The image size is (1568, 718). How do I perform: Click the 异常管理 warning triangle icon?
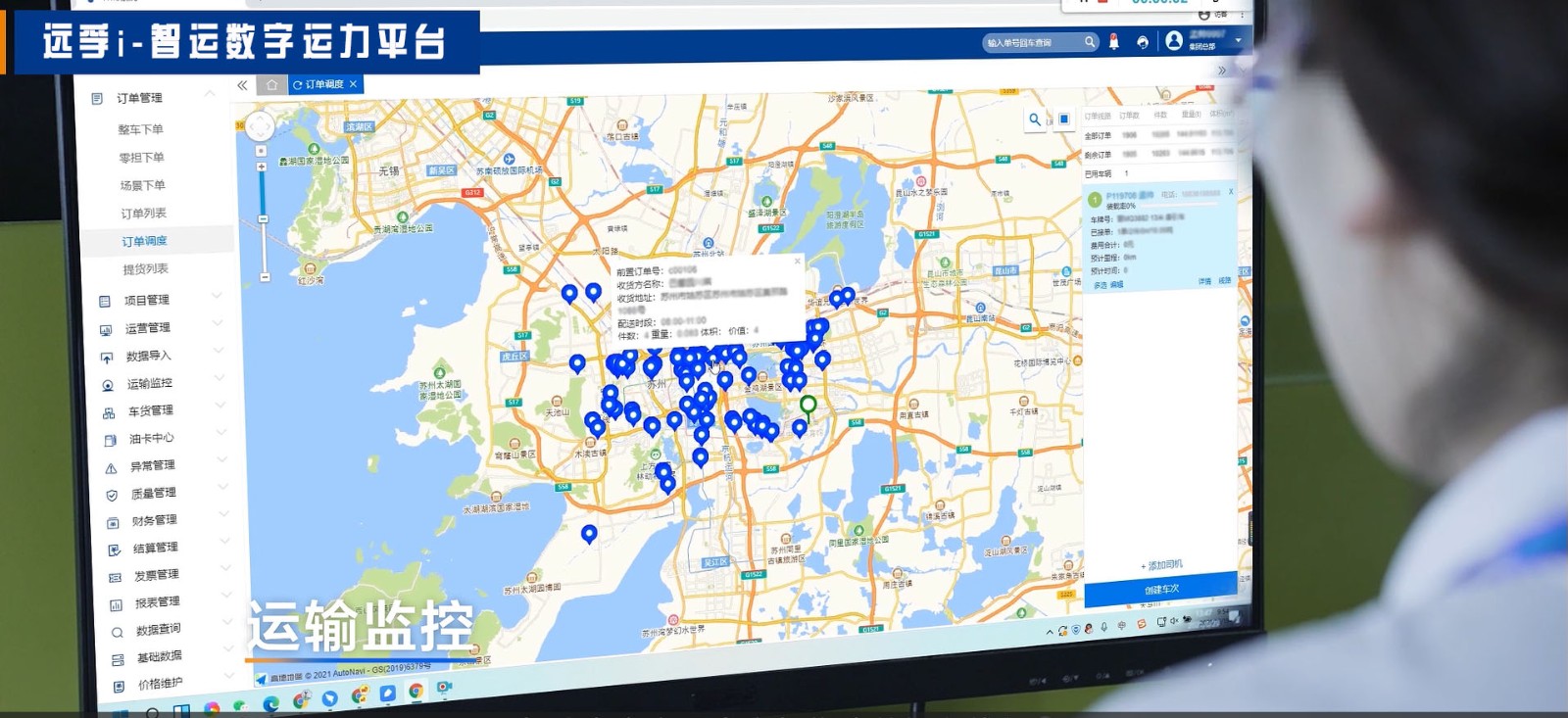tap(111, 468)
